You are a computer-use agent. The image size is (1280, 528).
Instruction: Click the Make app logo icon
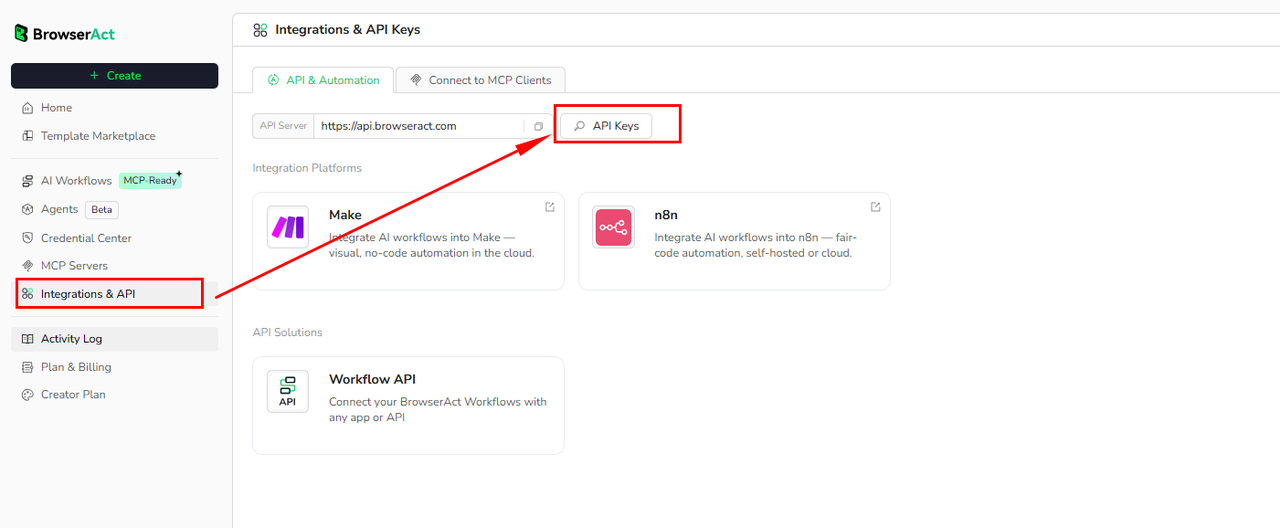pos(288,227)
